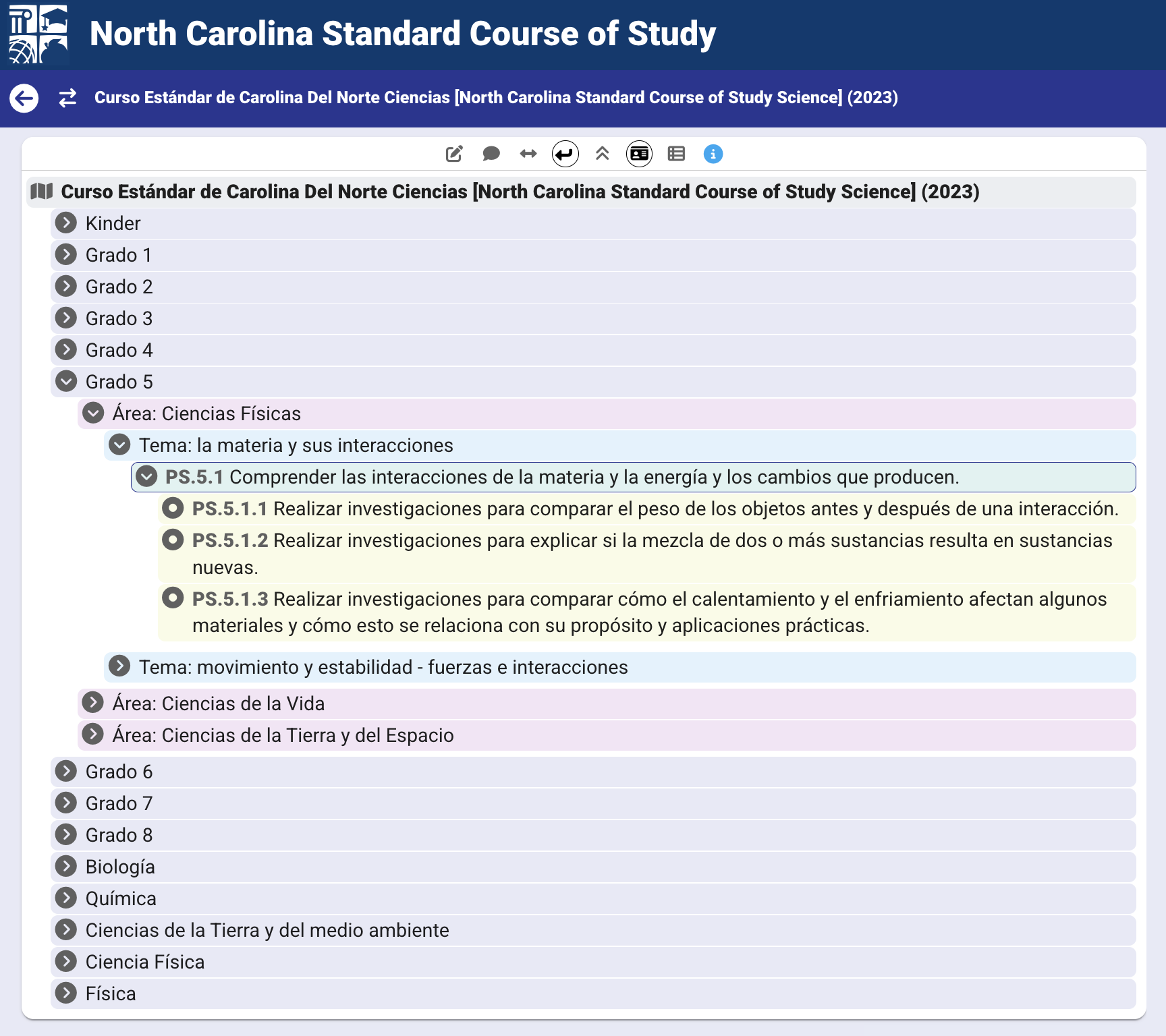Expand Grado 8 chevron
This screenshot has width=1166, height=1036.
(66, 834)
